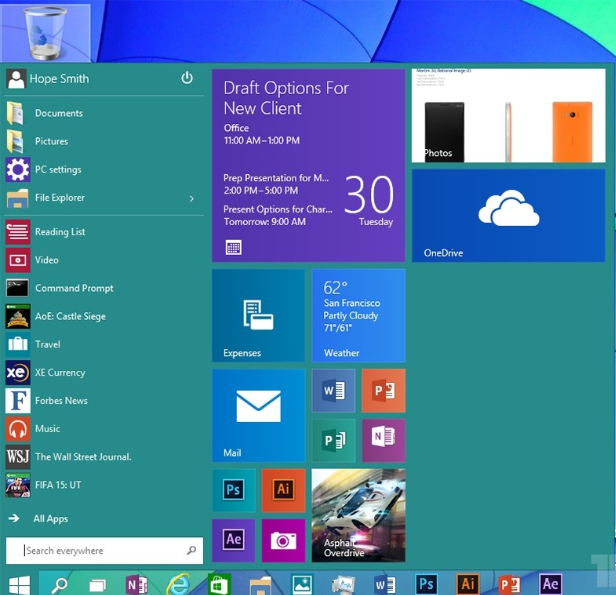Image resolution: width=616 pixels, height=595 pixels.
Task: Open the Weather tile showing San Francisco
Action: [x=358, y=315]
